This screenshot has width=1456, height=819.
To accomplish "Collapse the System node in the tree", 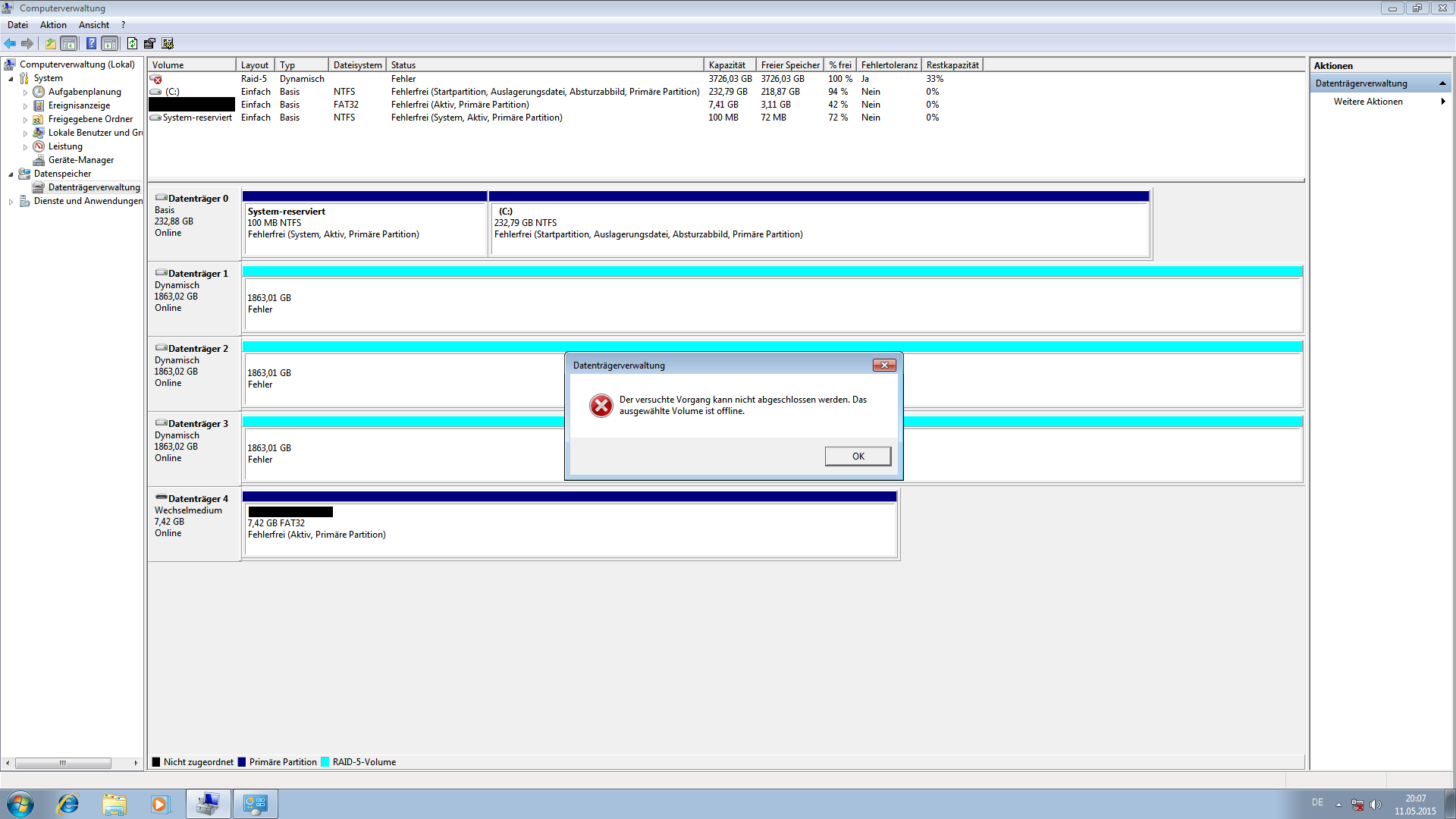I will click(x=11, y=79).
